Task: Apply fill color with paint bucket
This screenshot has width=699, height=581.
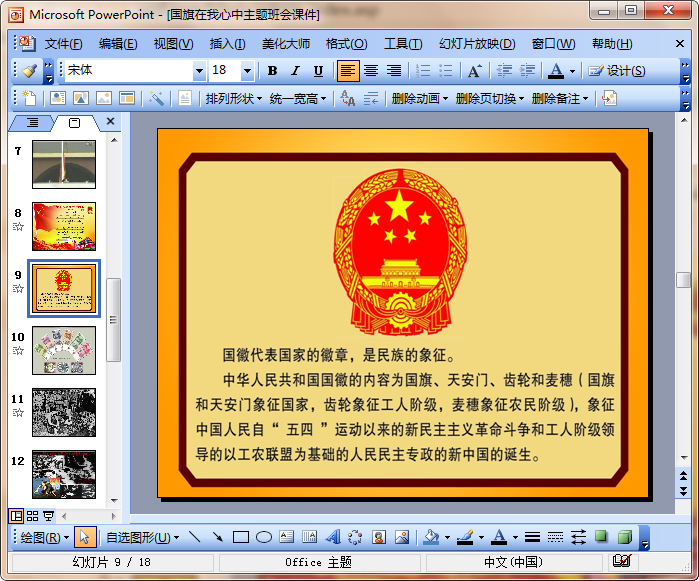Action: click(x=431, y=537)
